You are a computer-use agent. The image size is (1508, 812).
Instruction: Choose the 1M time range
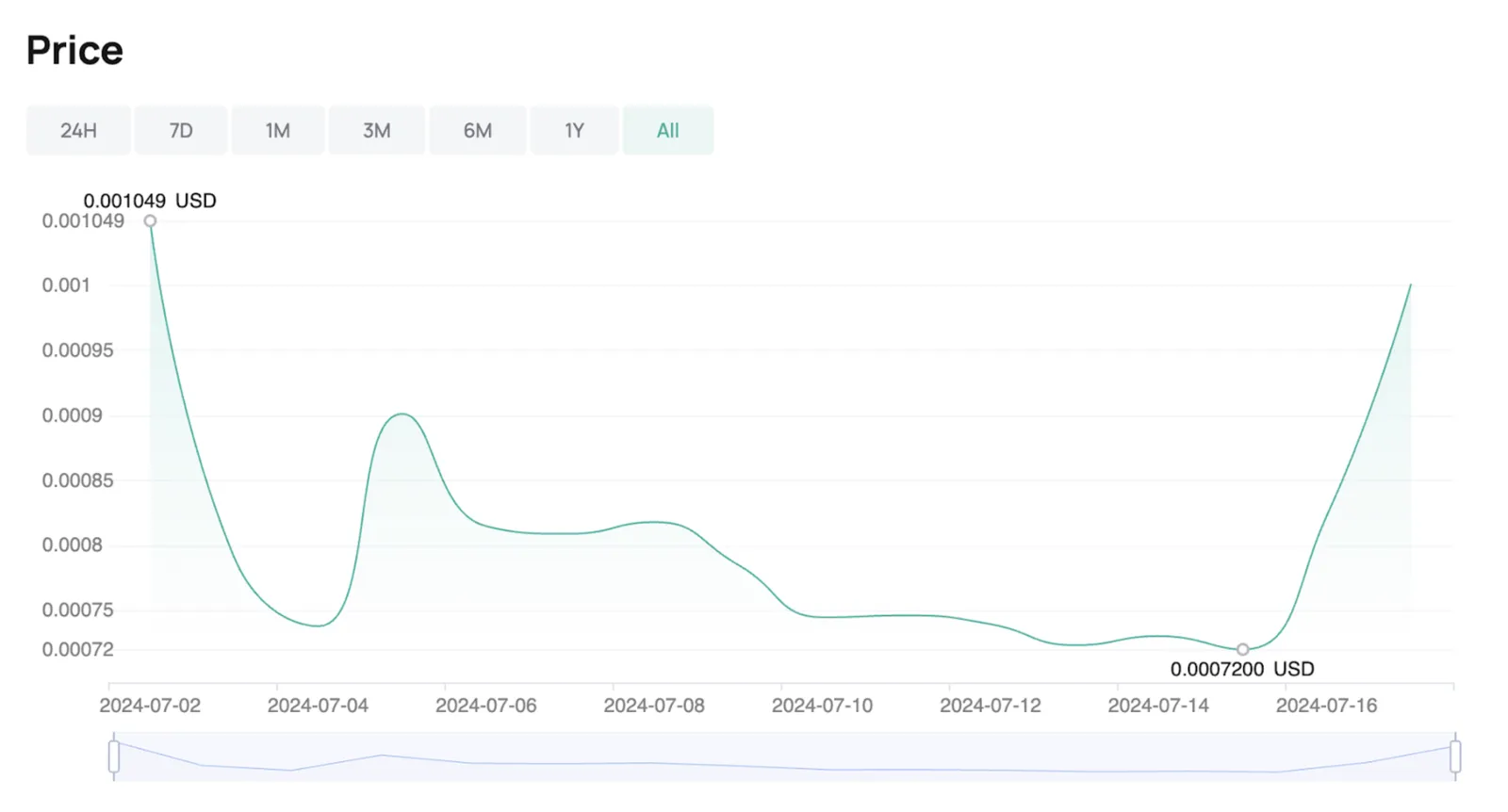pyautogui.click(x=277, y=130)
